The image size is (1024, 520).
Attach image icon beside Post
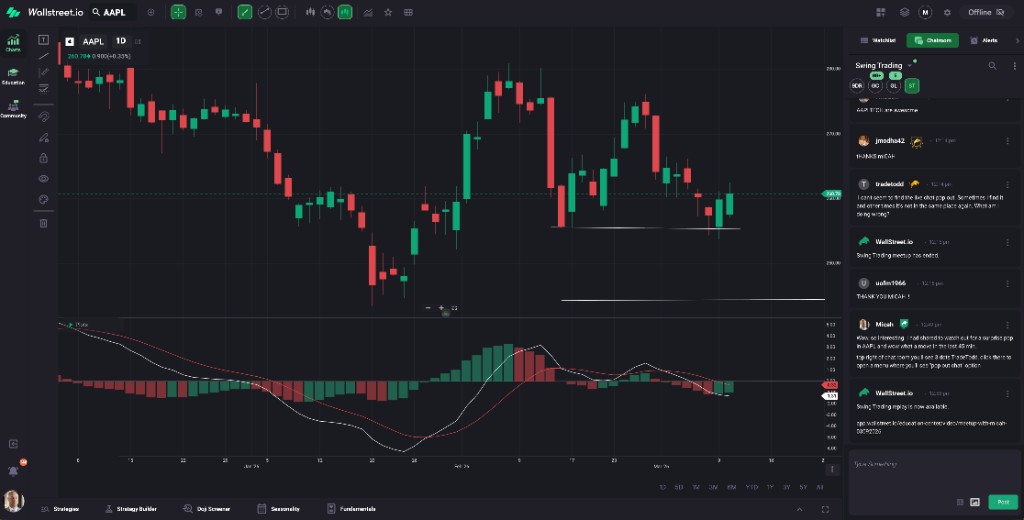pyautogui.click(x=975, y=502)
